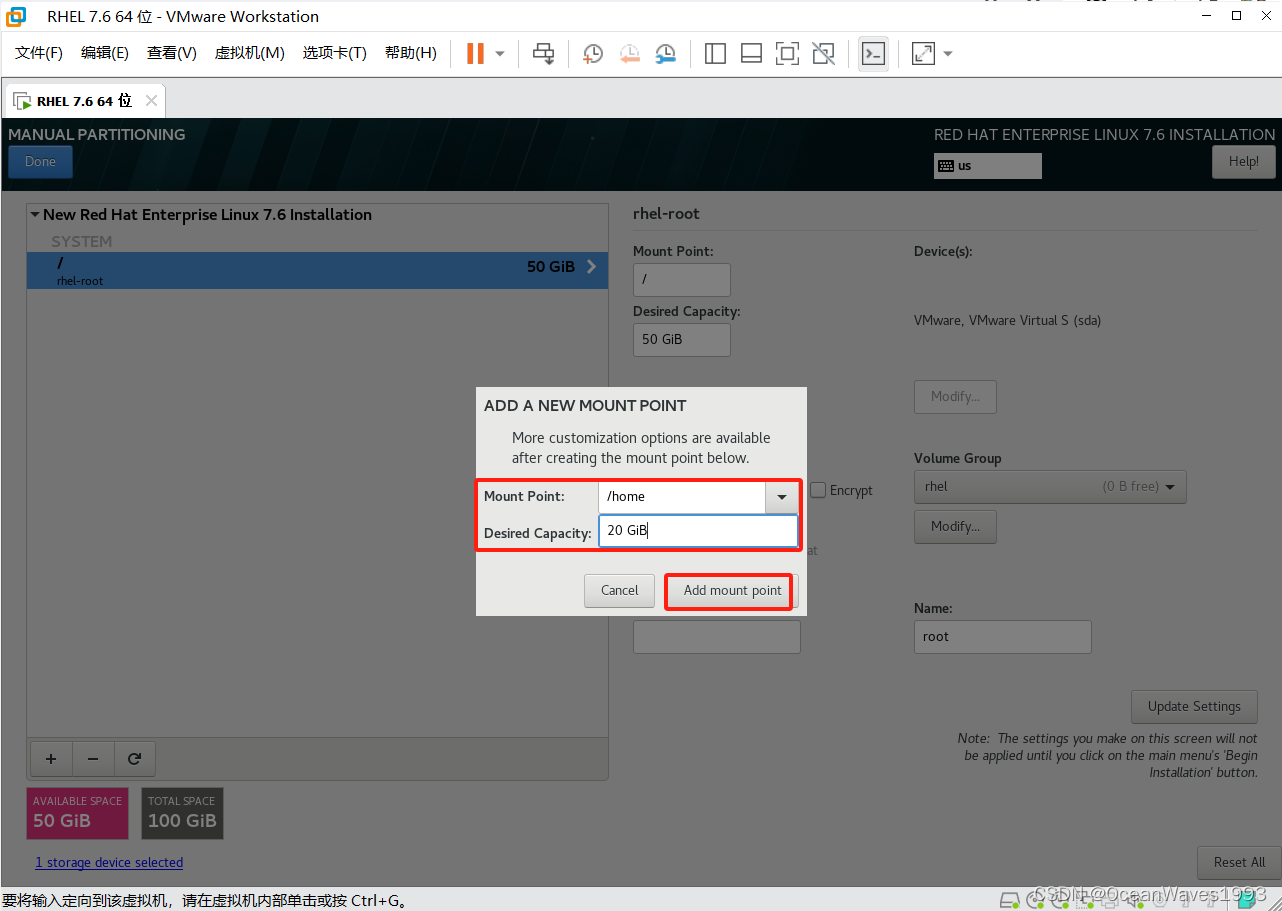1282x911 pixels.
Task: Click the Reset All button
Action: [1239, 862]
